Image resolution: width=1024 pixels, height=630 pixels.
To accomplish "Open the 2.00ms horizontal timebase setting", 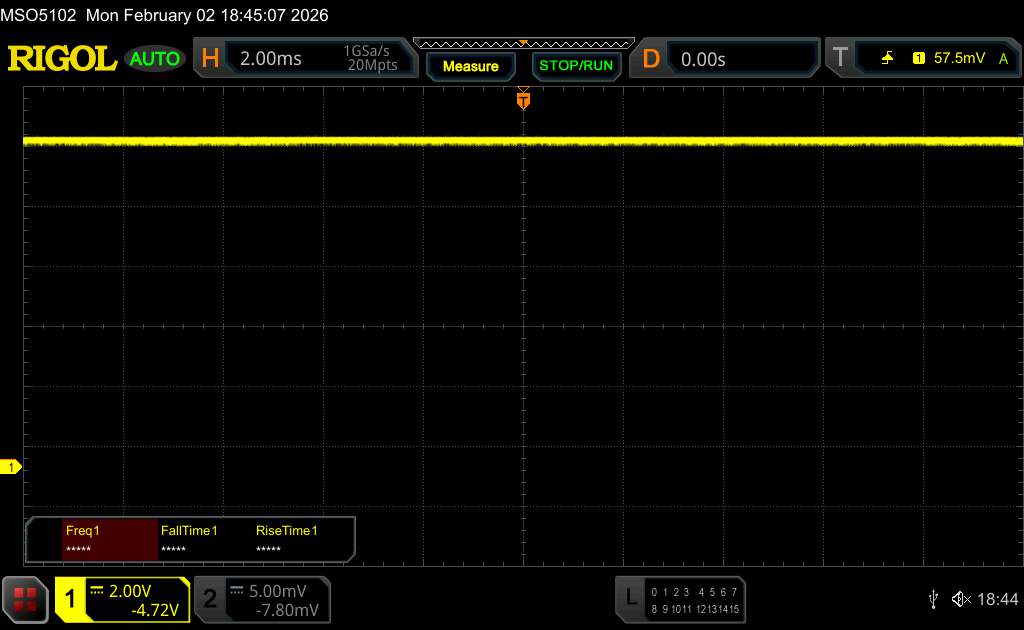I will click(270, 59).
